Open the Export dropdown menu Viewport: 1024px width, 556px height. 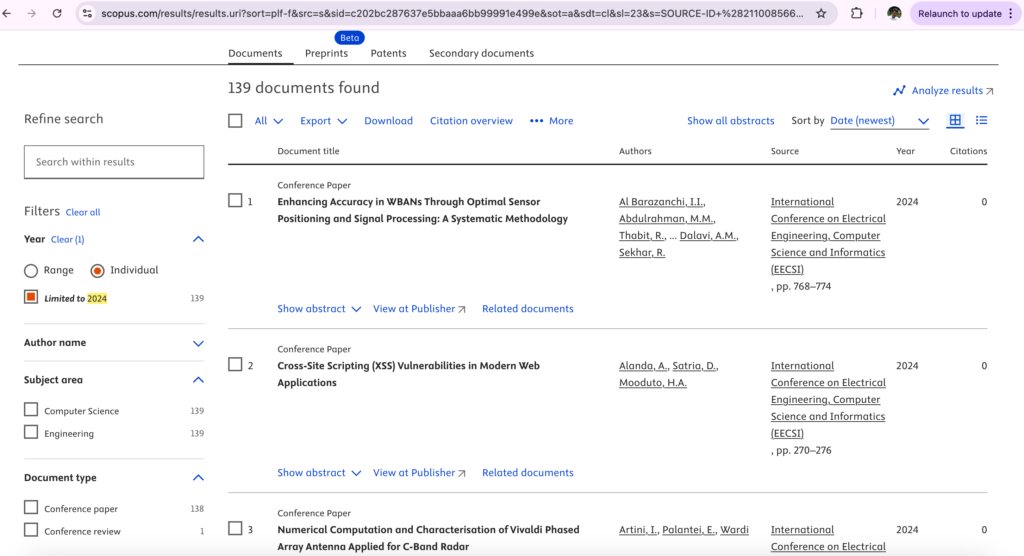point(323,121)
